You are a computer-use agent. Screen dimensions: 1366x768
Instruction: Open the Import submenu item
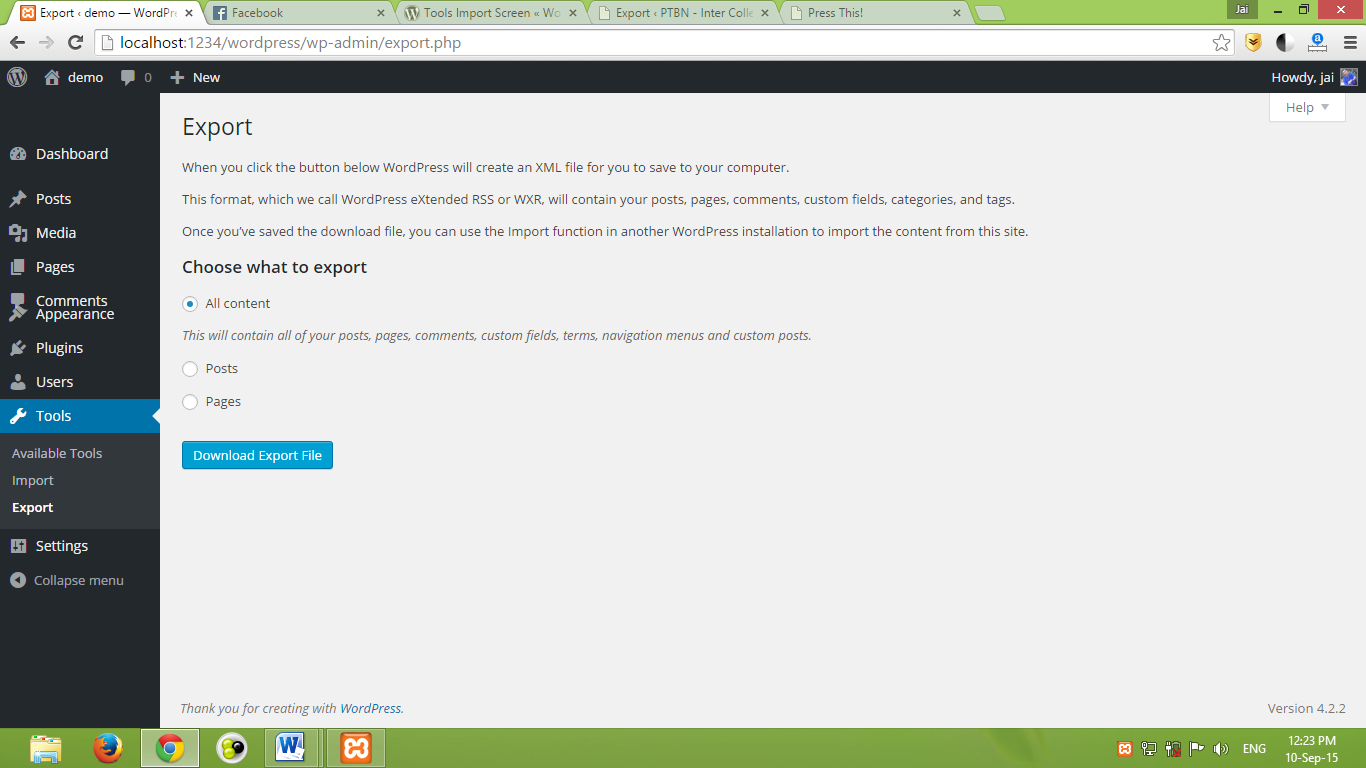coord(33,480)
